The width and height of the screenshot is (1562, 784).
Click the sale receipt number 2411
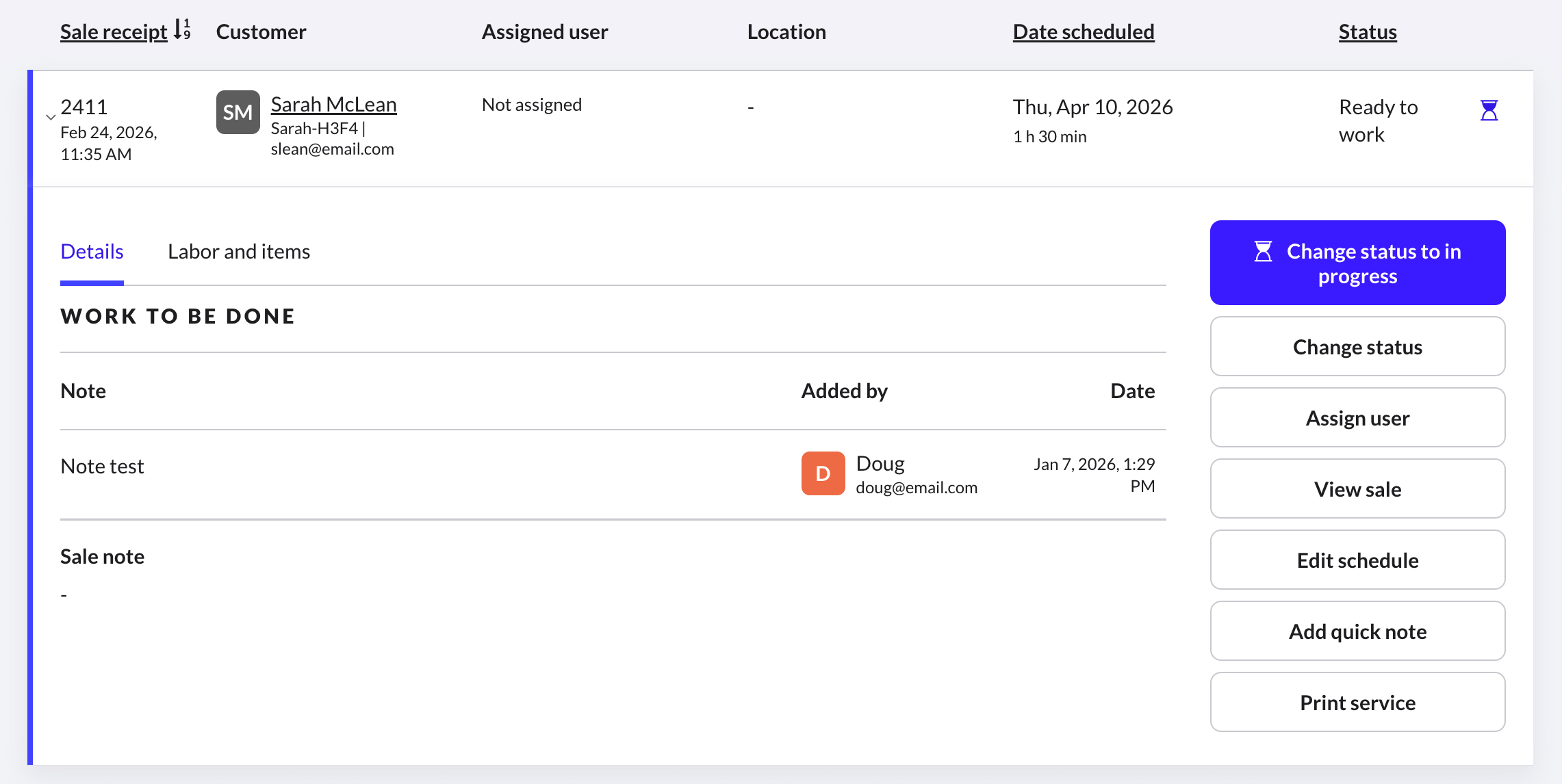84,107
